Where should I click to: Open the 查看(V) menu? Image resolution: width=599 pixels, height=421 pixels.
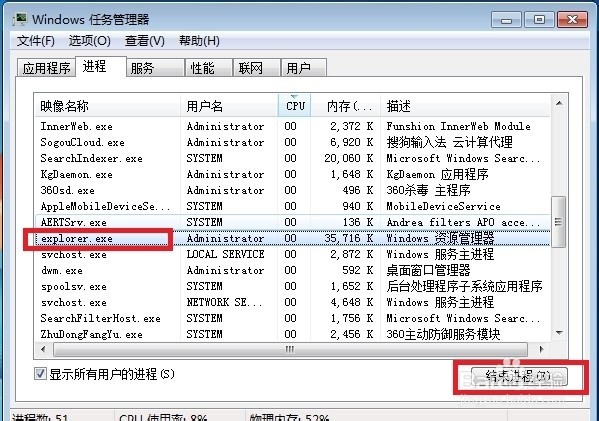(x=144, y=40)
